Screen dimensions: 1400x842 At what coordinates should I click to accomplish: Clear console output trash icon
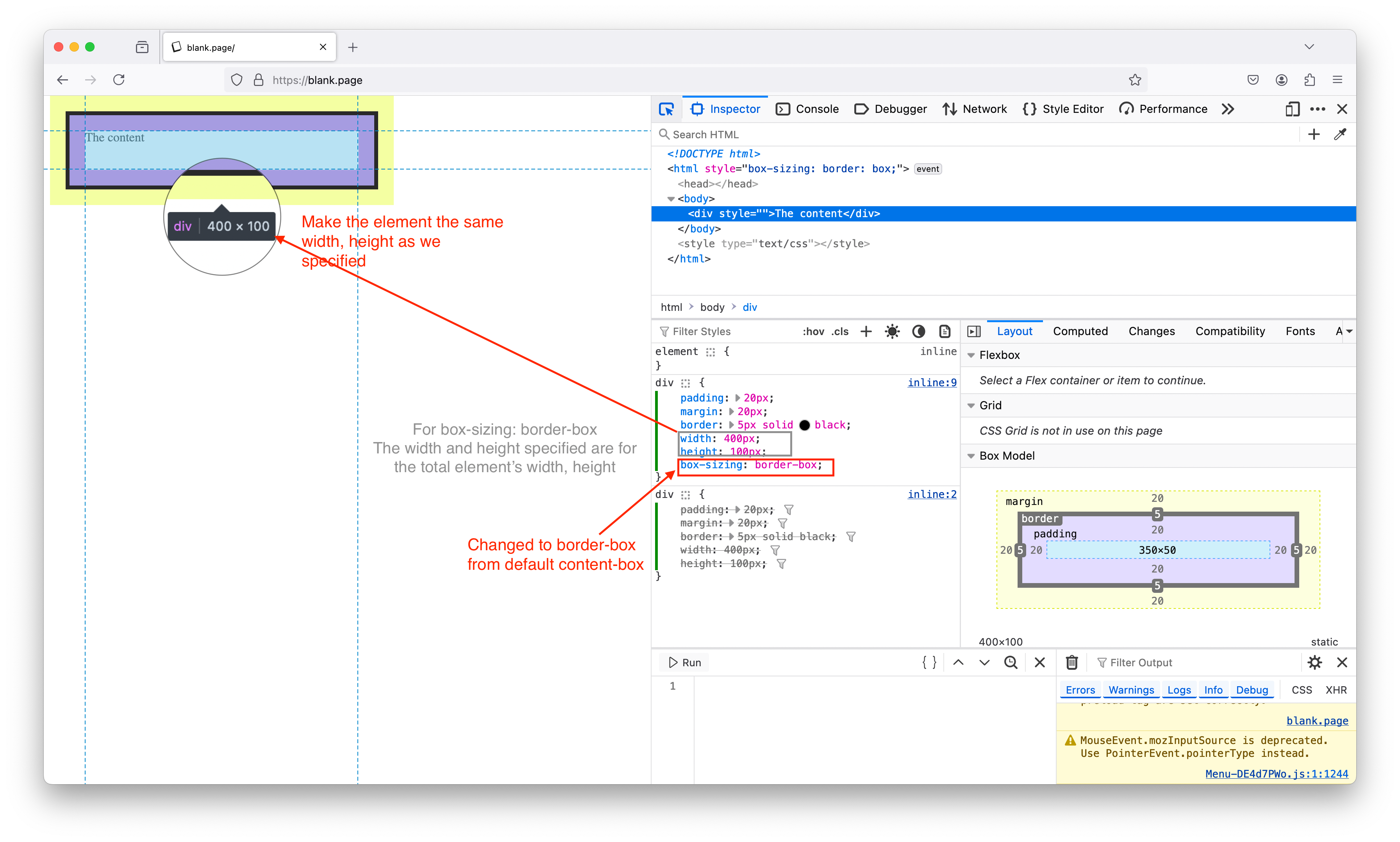[x=1071, y=663]
